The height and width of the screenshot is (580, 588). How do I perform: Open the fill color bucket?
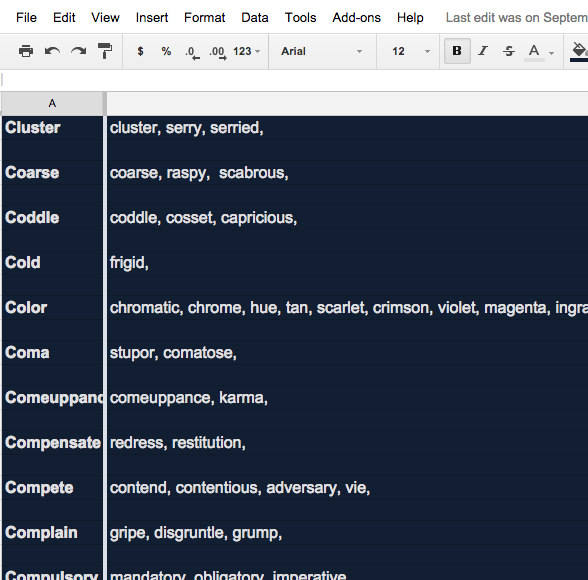pyautogui.click(x=579, y=52)
